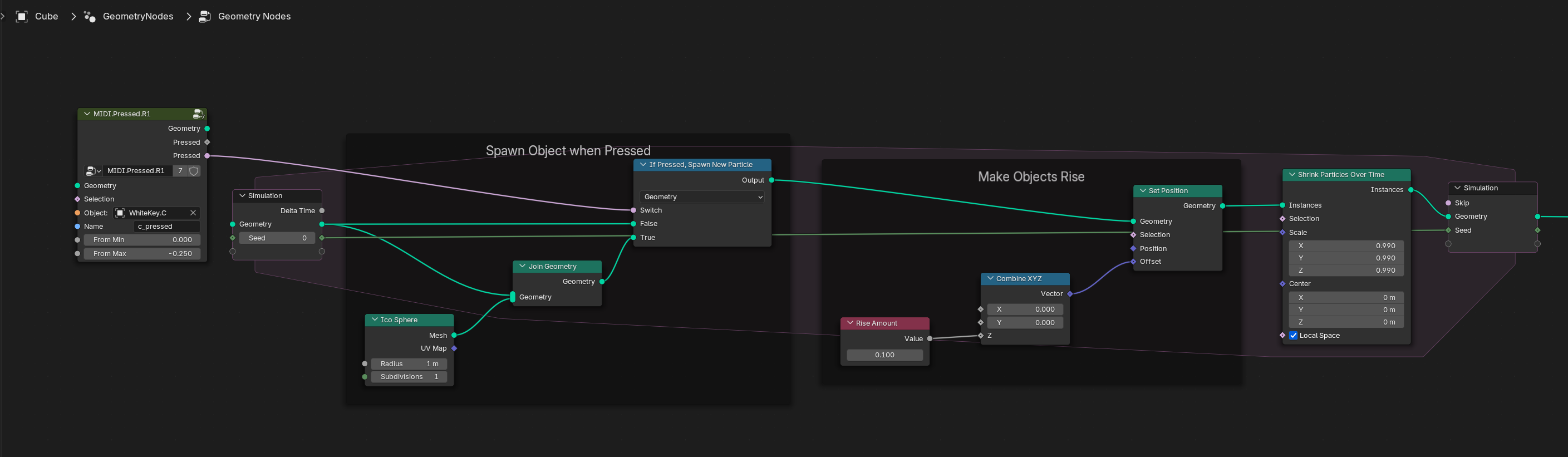Viewport: 1568px width, 457px height.
Task: Click the Output socket of the Switch node
Action: pyautogui.click(x=772, y=181)
